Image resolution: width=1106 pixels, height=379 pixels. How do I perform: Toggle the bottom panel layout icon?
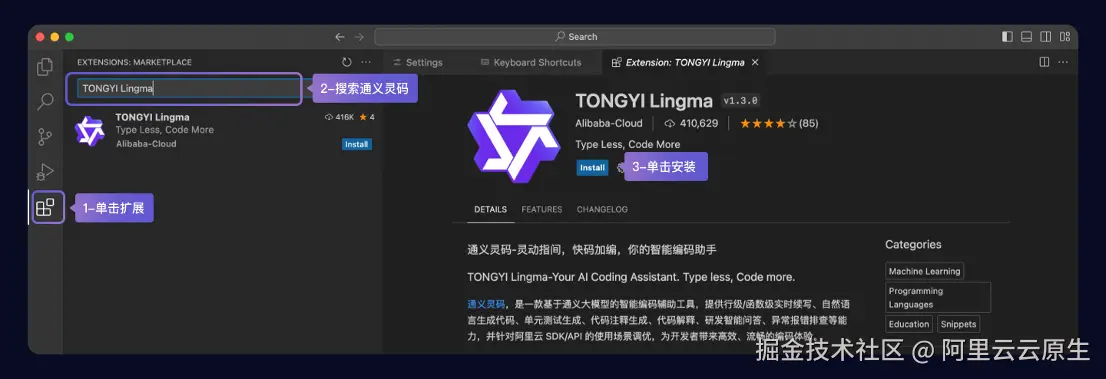point(1027,37)
